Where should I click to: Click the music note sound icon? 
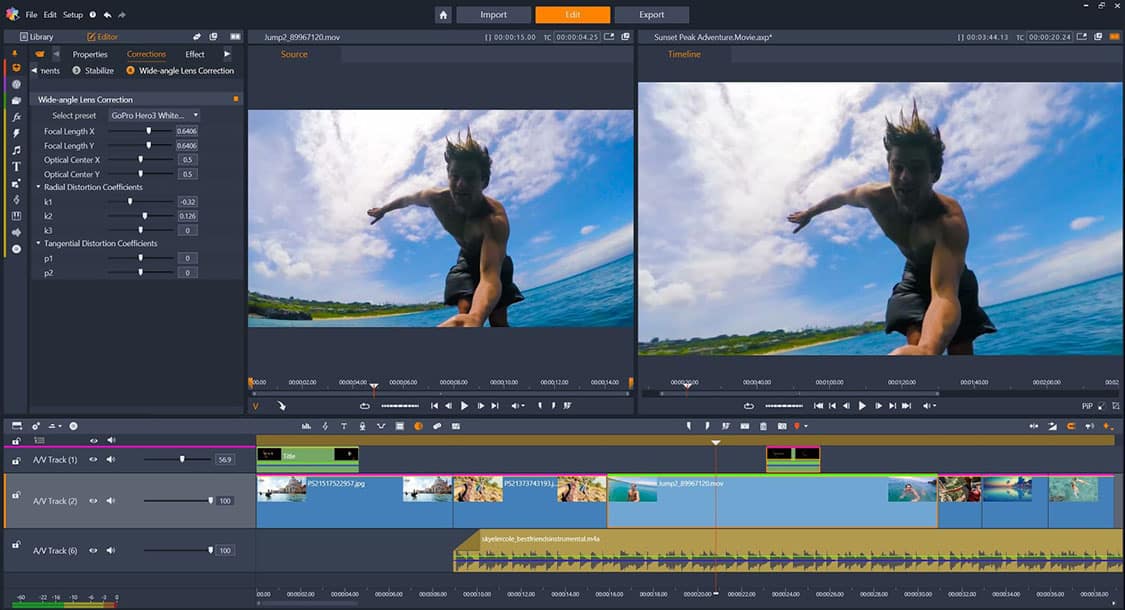click(x=16, y=150)
